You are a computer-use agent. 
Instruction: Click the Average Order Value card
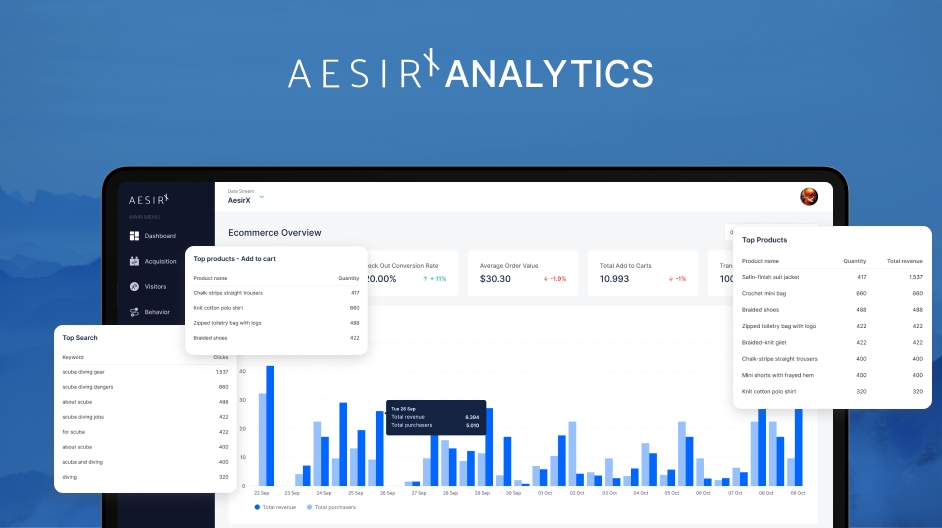[x=523, y=273]
